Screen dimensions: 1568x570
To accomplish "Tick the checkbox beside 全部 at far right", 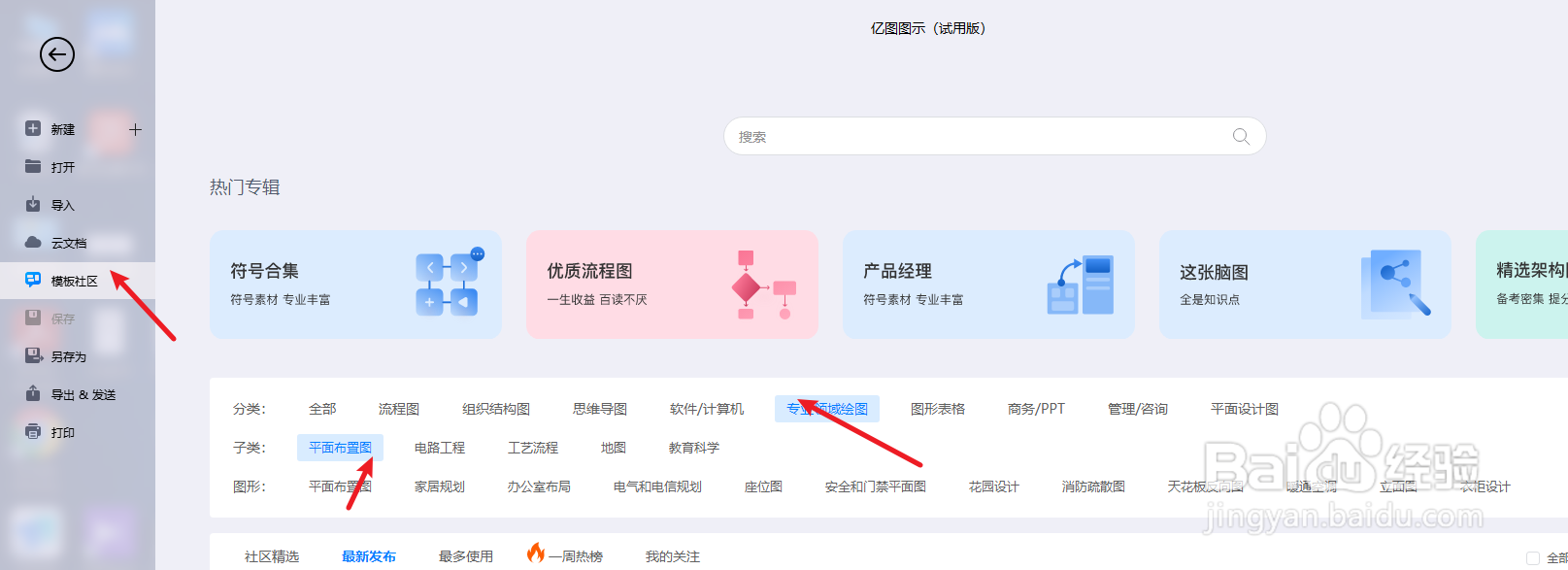I will (1533, 558).
